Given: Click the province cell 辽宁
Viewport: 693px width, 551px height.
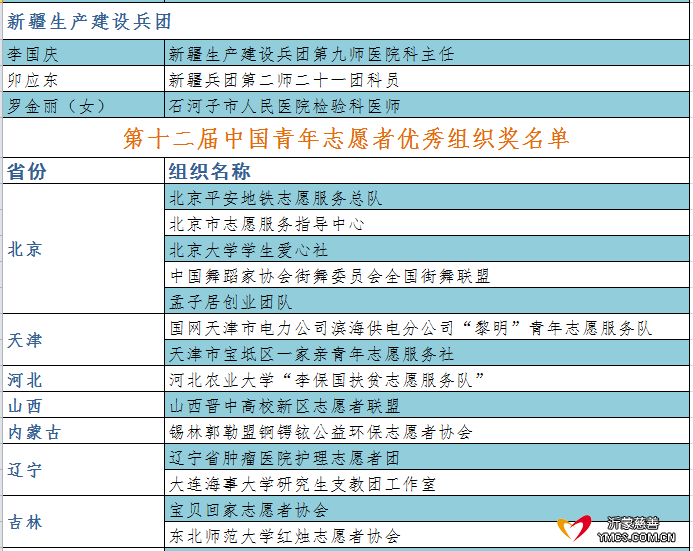Looking at the screenshot, I should [x=84, y=470].
